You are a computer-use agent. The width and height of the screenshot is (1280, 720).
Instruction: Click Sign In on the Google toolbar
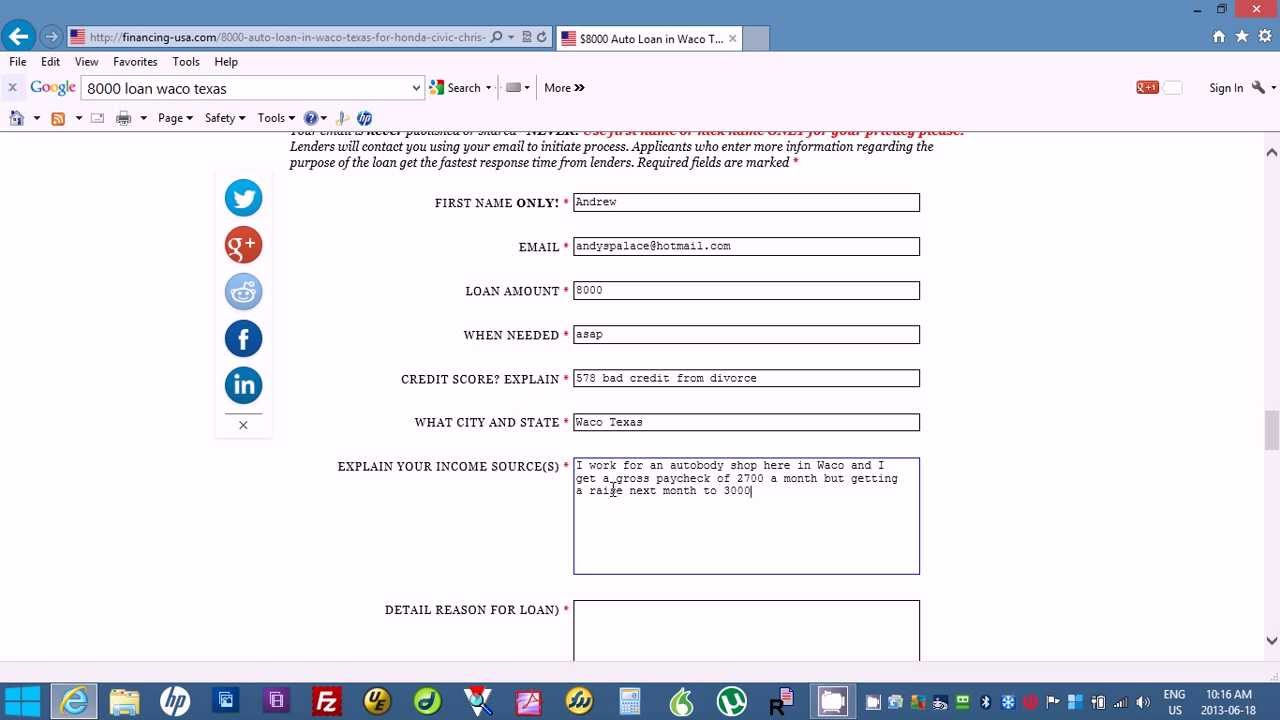coord(1226,88)
